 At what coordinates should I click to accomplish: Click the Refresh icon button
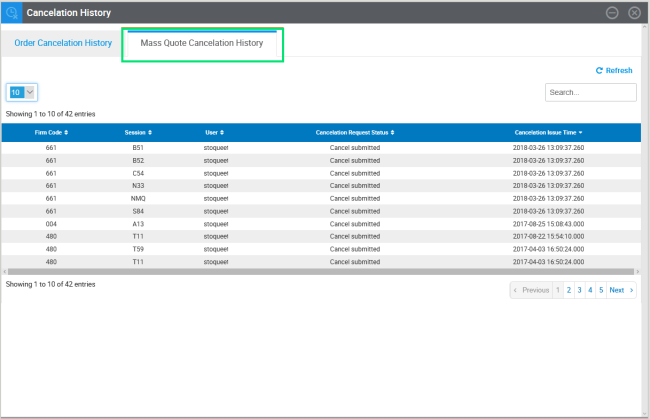(x=614, y=71)
